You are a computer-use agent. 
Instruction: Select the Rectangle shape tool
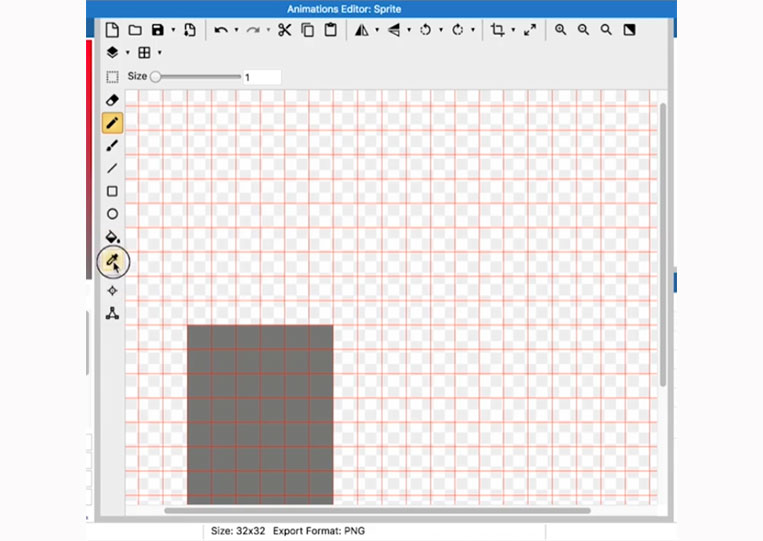[x=112, y=191]
